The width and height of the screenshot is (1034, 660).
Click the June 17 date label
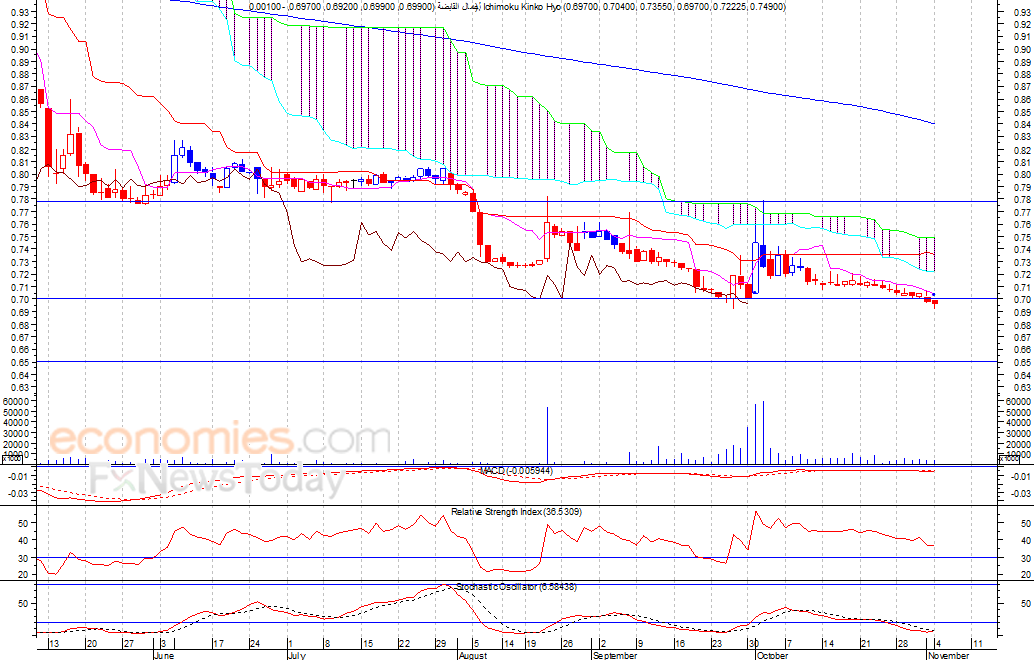click(218, 644)
